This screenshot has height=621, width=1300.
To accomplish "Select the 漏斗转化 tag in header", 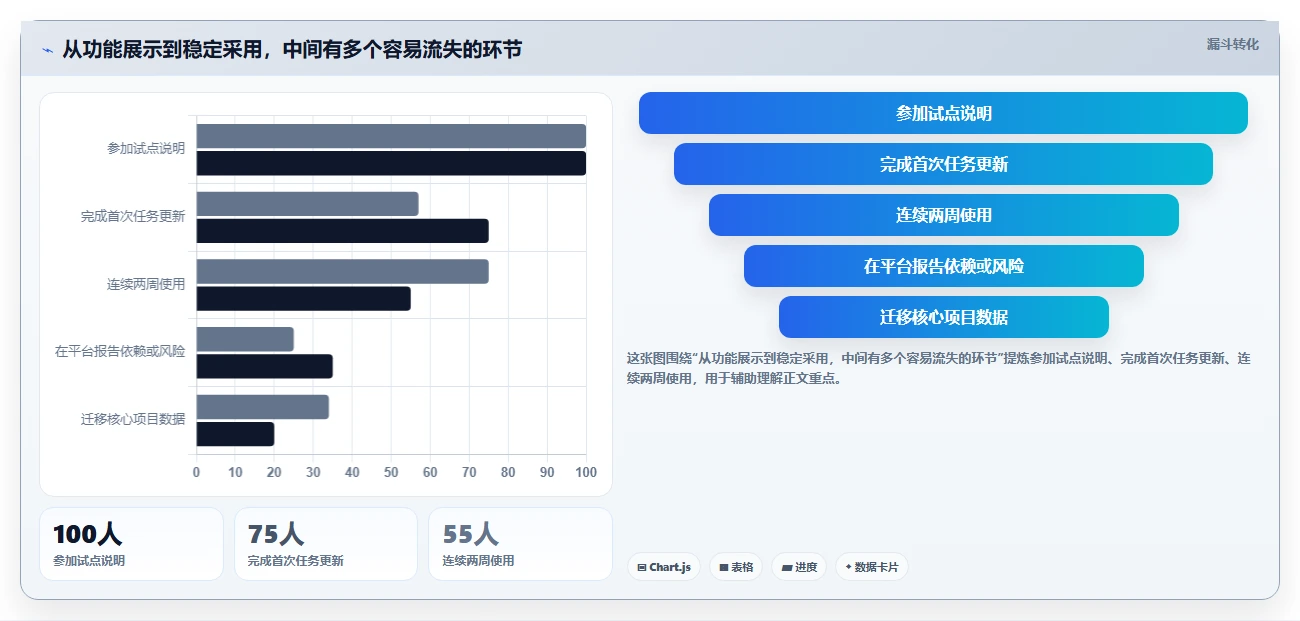I will point(1232,45).
